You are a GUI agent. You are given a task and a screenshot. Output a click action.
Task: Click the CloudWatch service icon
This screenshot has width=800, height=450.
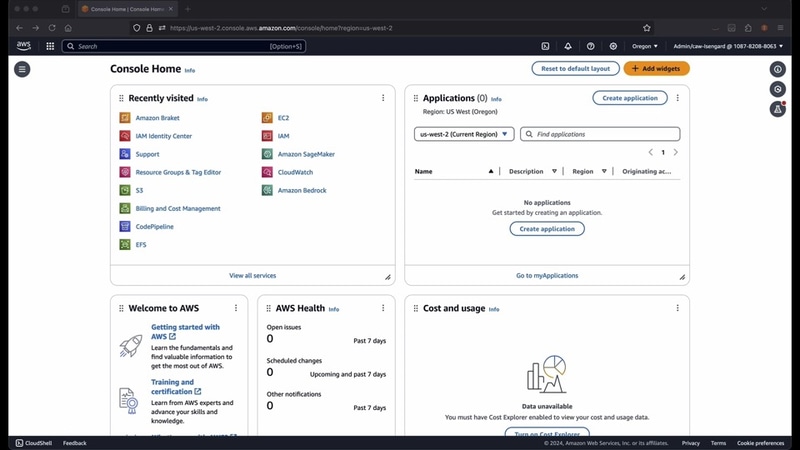267,172
